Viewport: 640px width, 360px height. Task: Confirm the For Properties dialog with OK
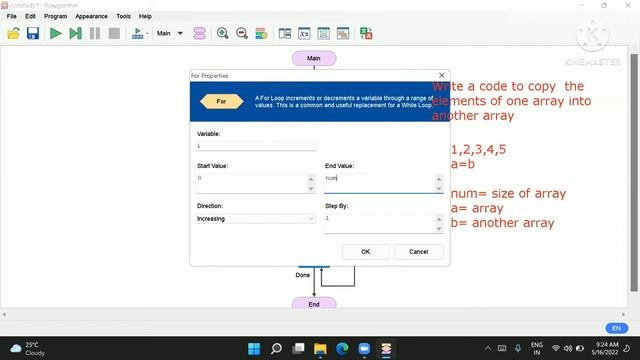[366, 252]
